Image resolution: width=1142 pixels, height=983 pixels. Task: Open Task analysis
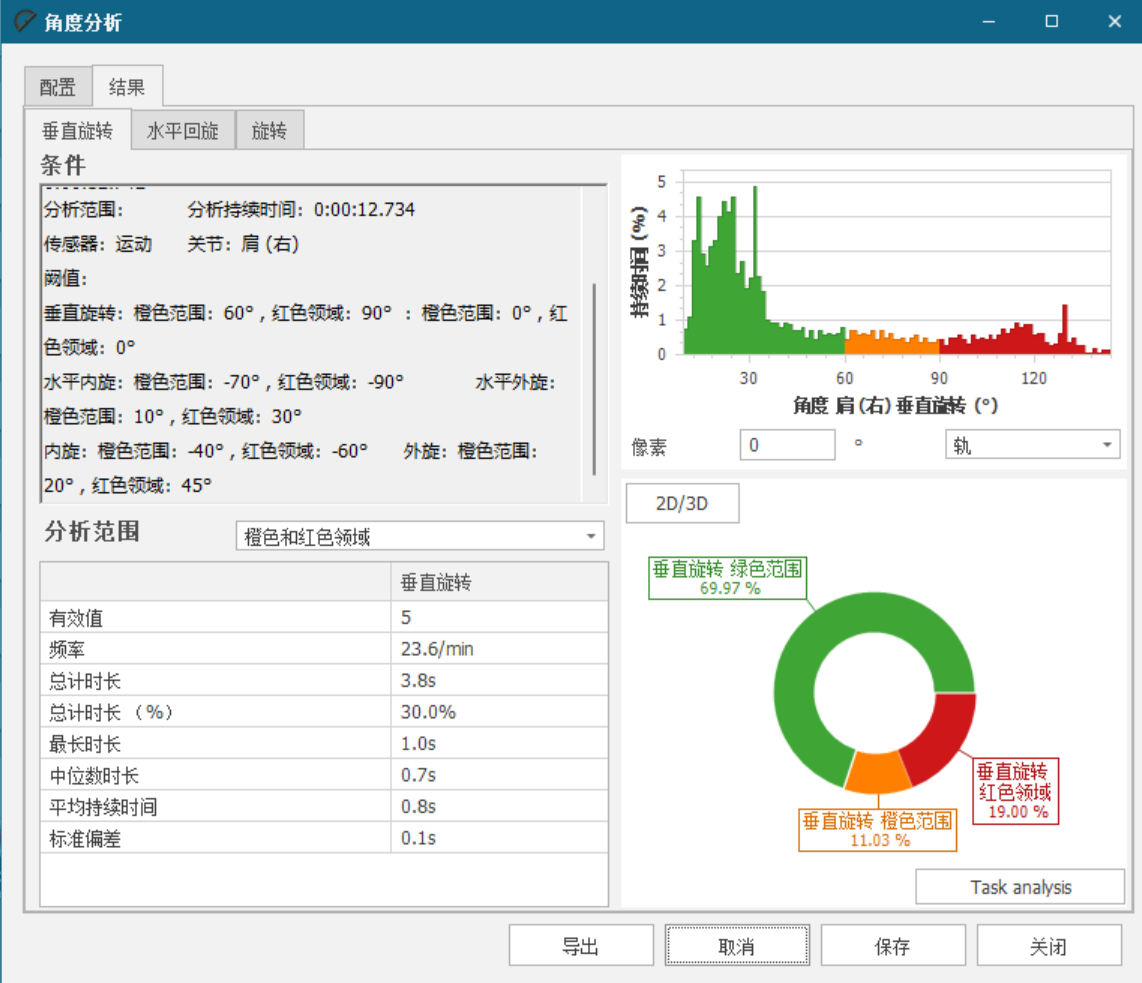pyautogui.click(x=1020, y=887)
